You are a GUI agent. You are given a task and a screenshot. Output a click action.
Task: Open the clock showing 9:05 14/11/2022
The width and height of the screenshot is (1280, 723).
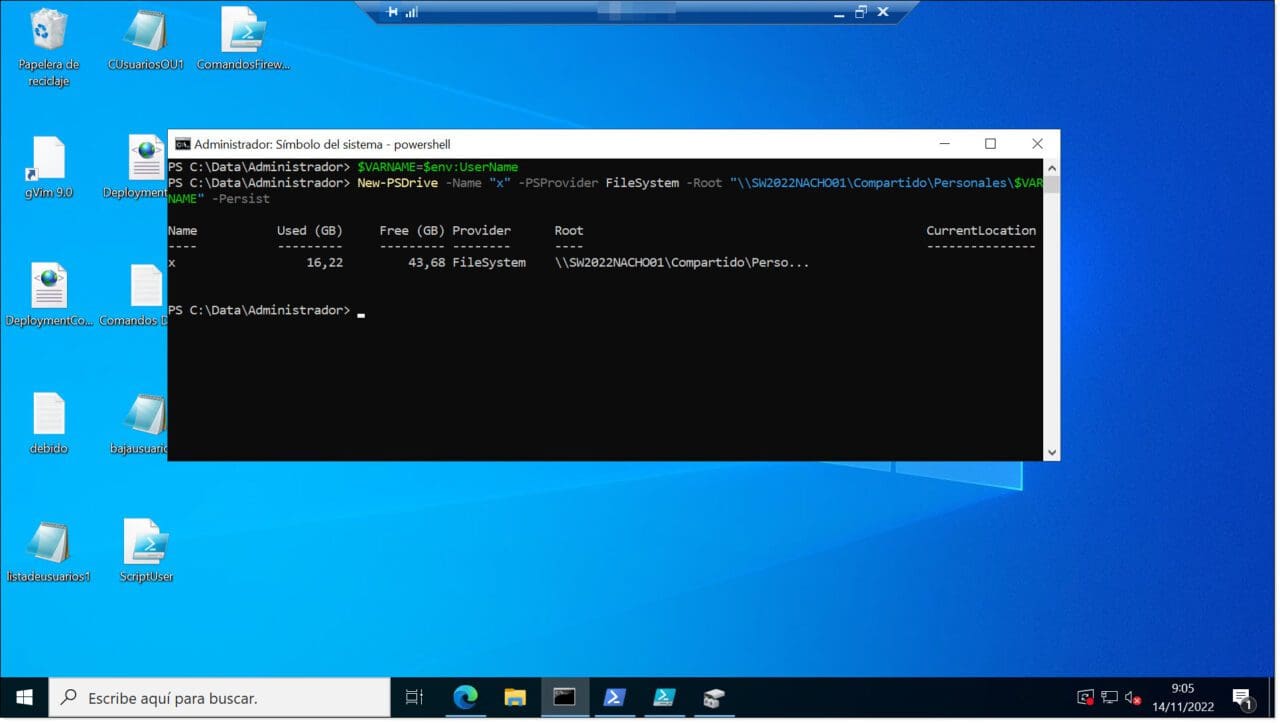click(x=1183, y=698)
